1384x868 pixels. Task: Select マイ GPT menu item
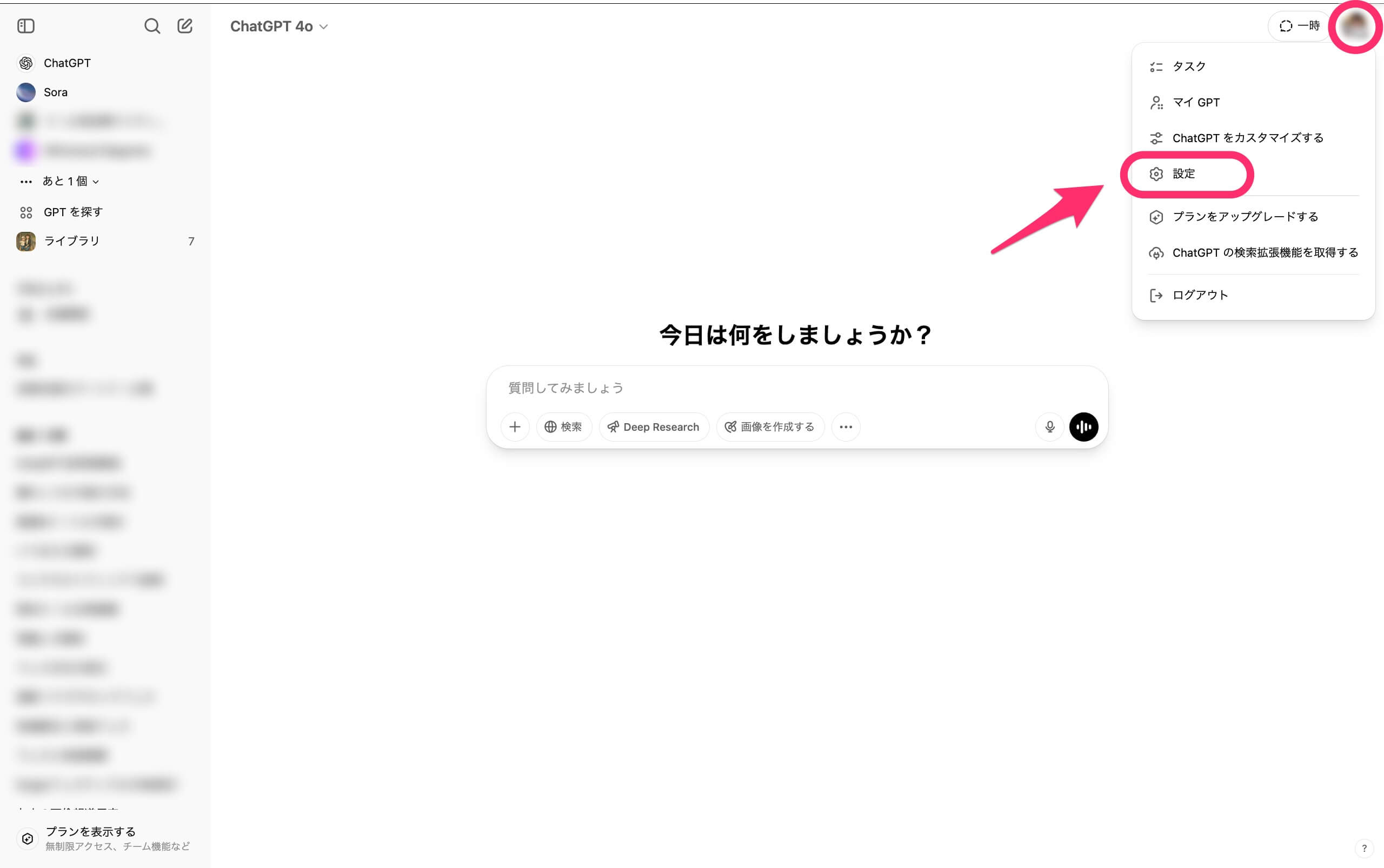1253,103
